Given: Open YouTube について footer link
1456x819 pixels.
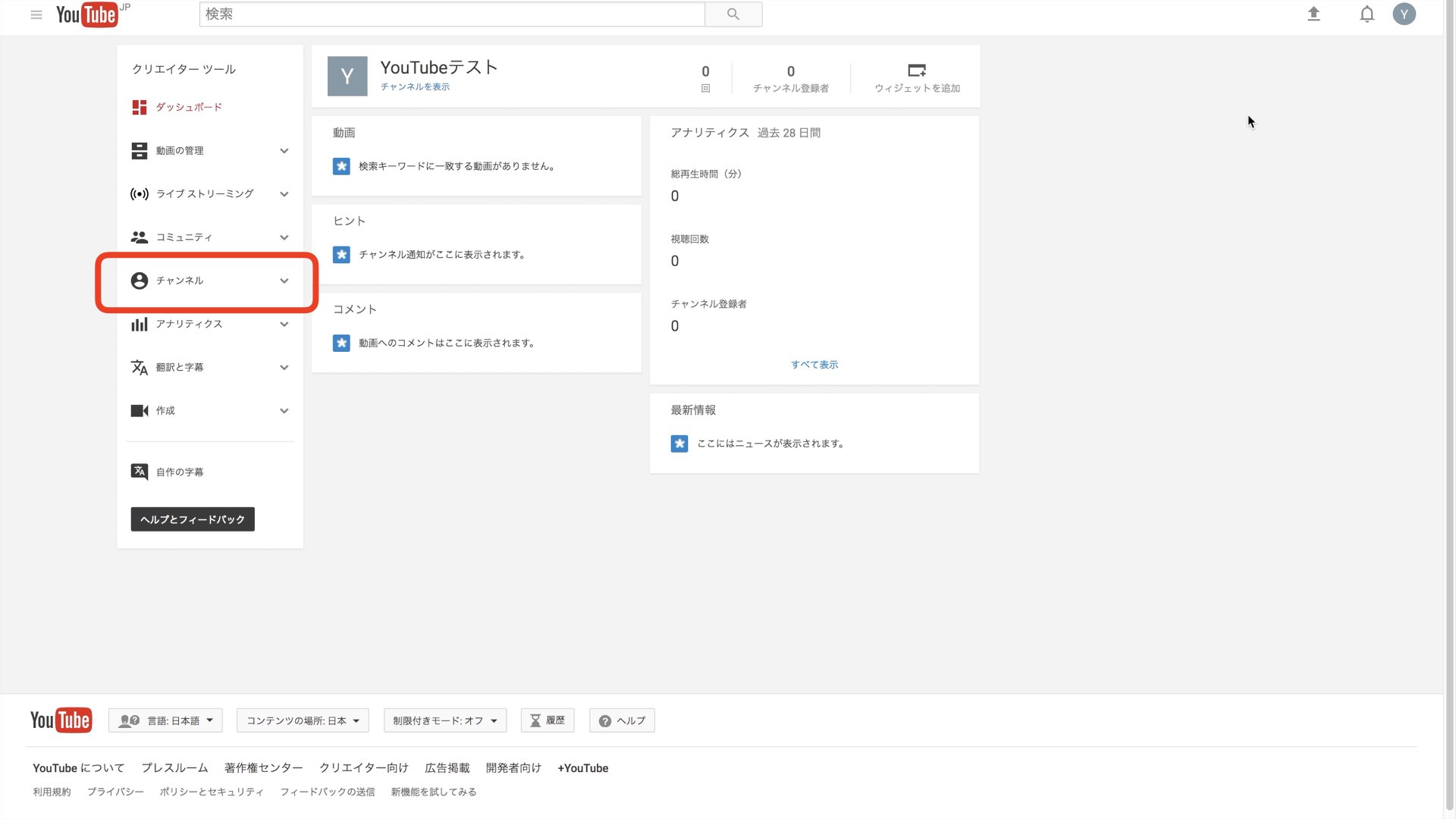Looking at the screenshot, I should point(78,768).
